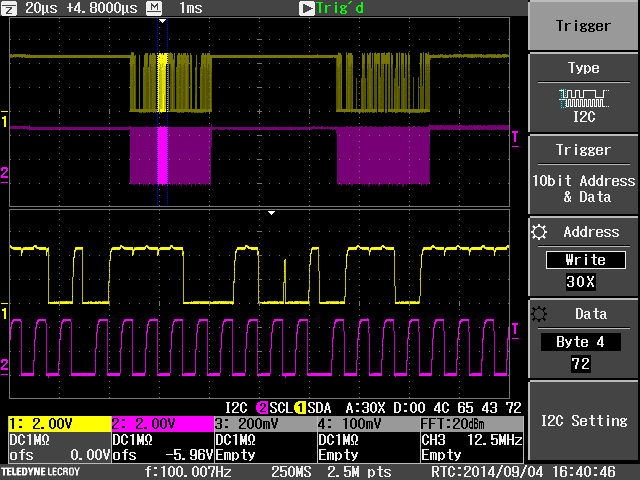Image resolution: width=640 pixels, height=480 pixels.
Task: Click the Data jog dial icon
Action: [540, 314]
